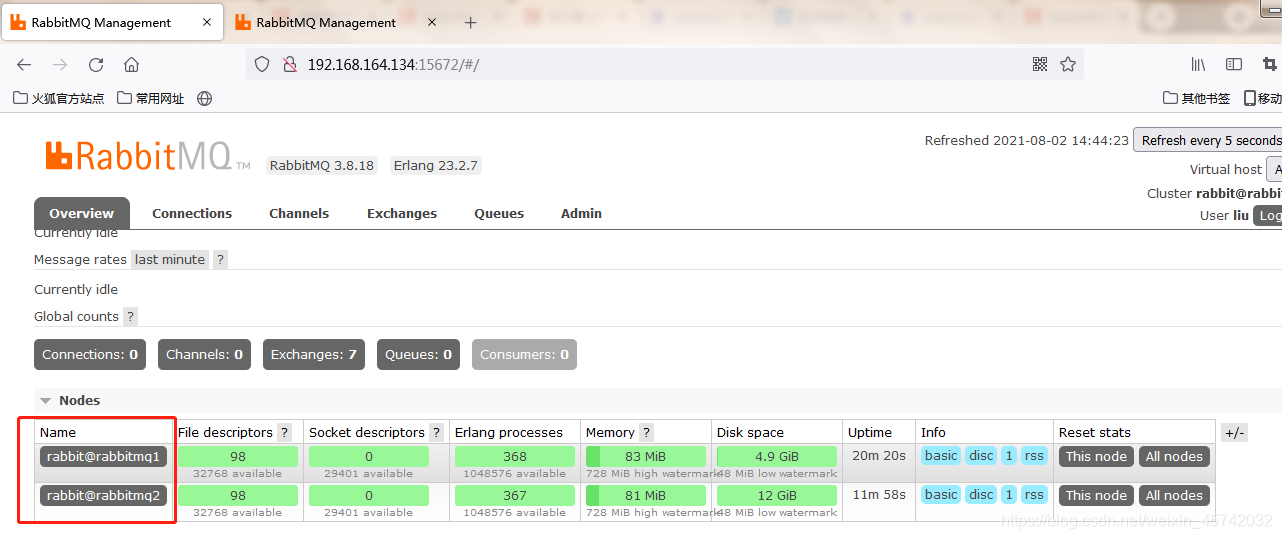Open 火狐官方站点 bookmarks folder
Viewport: 1282px width, 539px height.
(x=59, y=98)
